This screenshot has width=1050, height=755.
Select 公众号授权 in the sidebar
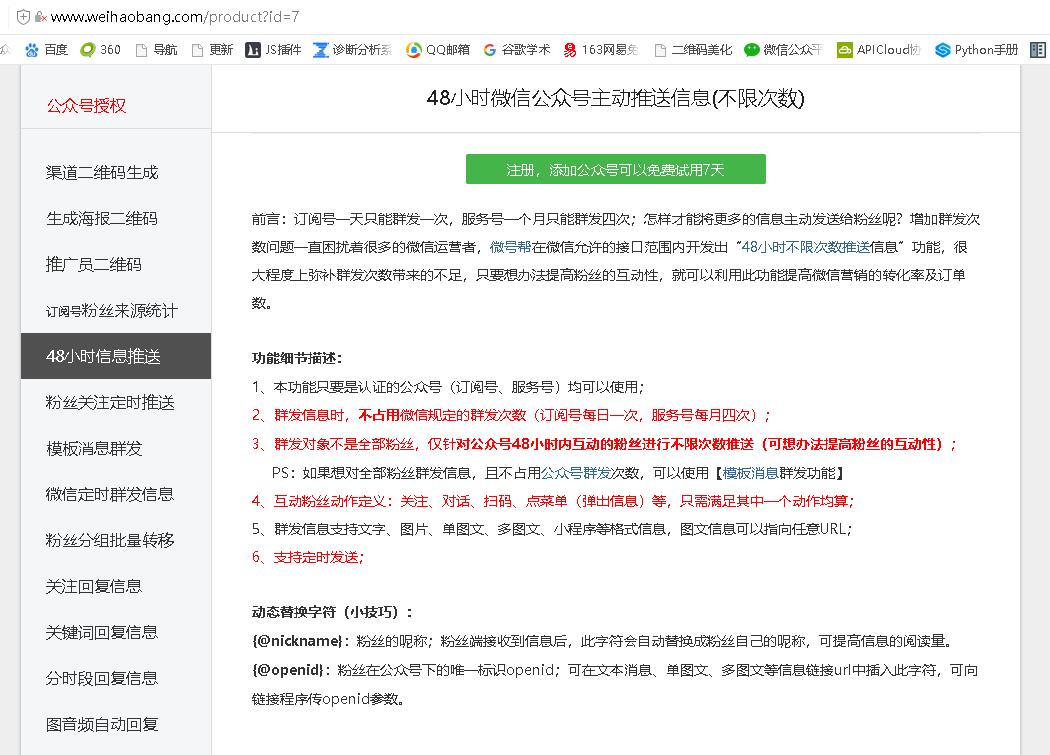86,105
